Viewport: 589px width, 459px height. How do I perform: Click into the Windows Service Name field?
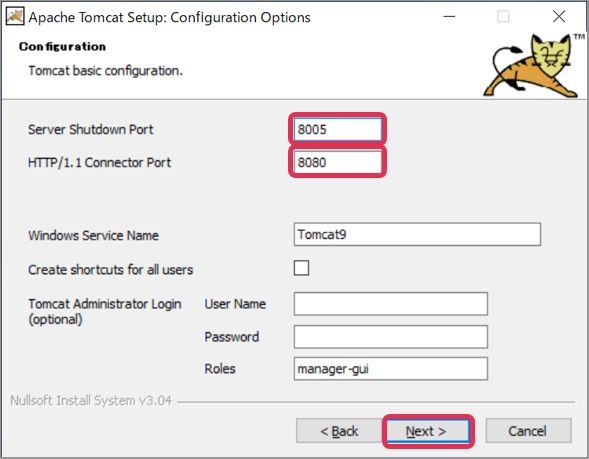pyautogui.click(x=417, y=235)
